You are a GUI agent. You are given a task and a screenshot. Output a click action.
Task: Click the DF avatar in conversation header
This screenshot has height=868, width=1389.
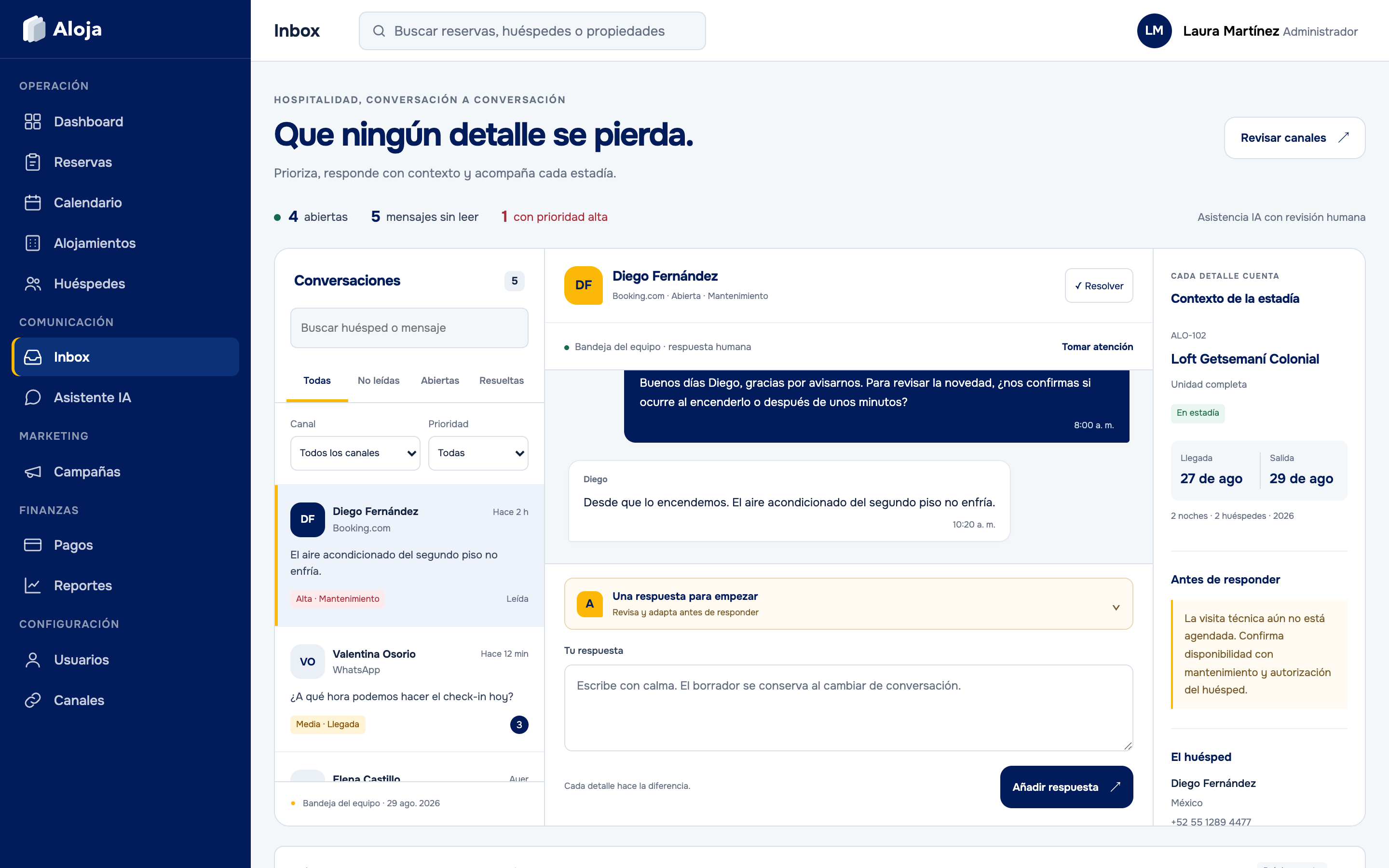point(583,285)
